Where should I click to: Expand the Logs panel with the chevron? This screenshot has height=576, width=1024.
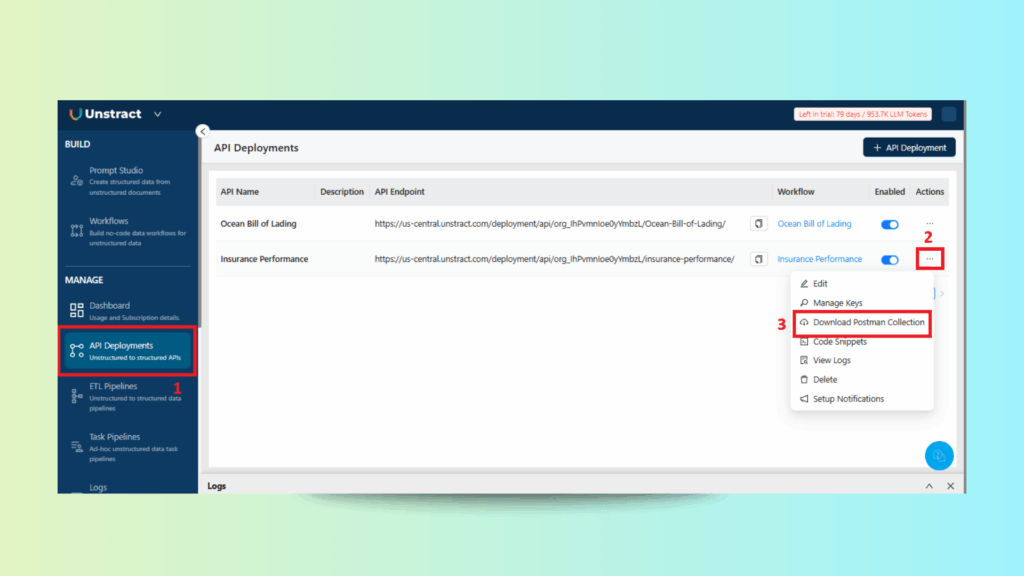tap(928, 486)
